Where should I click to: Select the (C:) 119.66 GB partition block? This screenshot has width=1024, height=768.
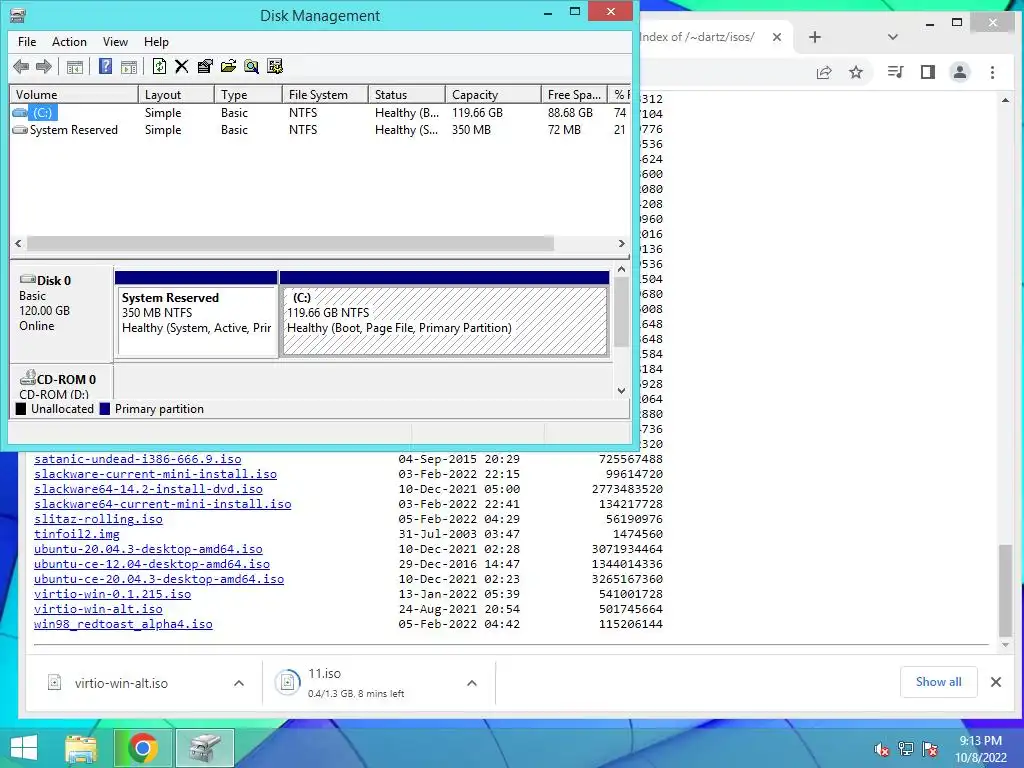coord(444,314)
